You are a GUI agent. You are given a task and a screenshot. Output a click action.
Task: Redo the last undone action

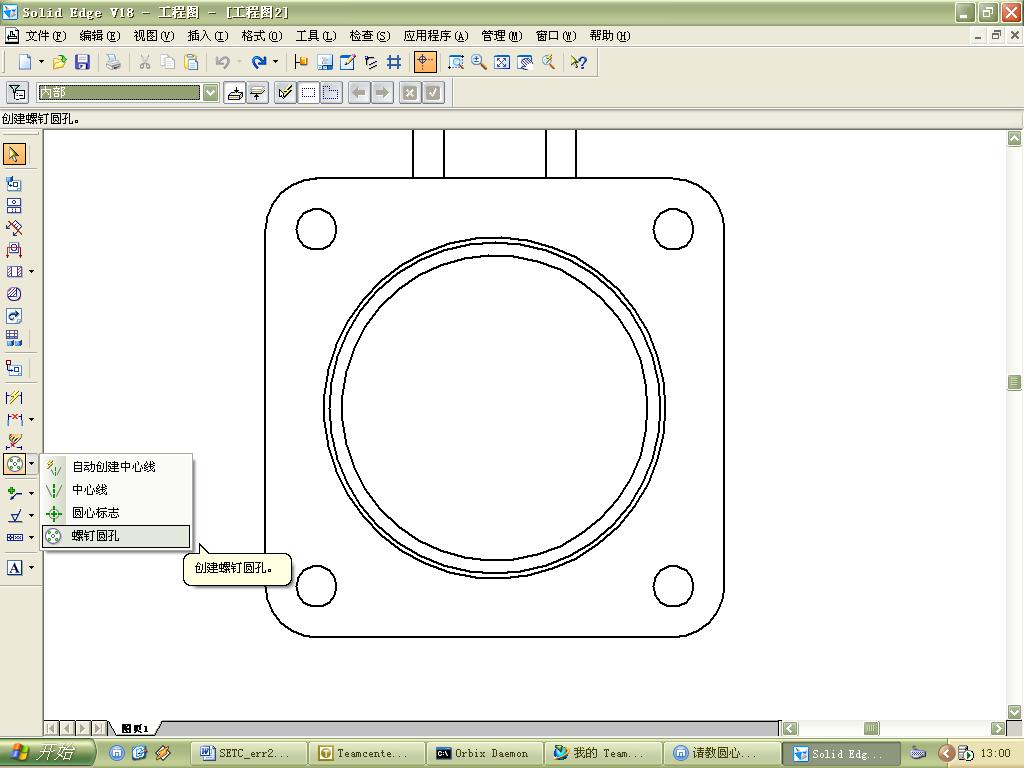coord(259,62)
